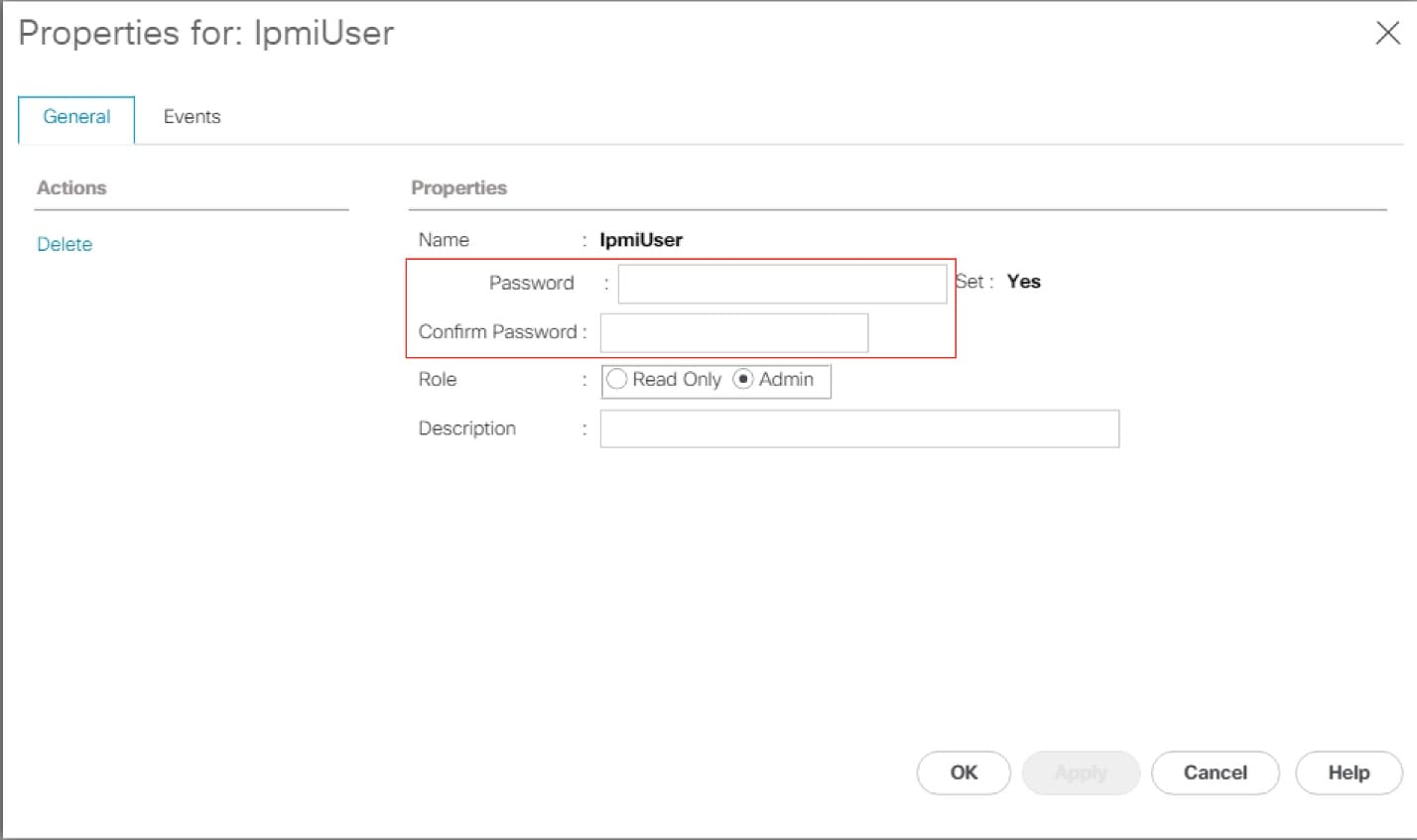The image size is (1417, 840).
Task: Click into the Confirm Password field
Action: tap(733, 333)
